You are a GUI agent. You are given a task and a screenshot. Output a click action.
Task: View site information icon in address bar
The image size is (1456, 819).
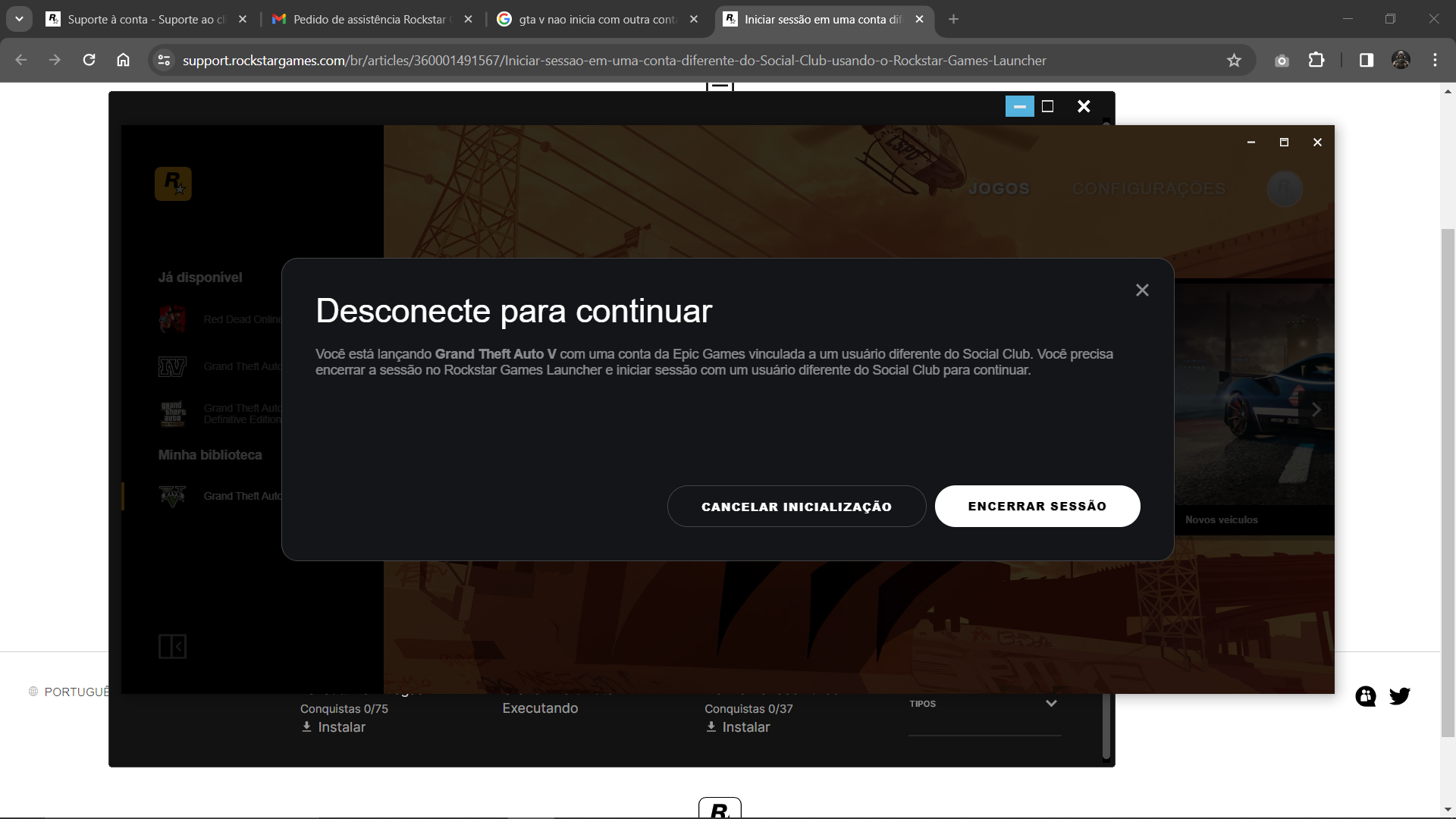(164, 60)
